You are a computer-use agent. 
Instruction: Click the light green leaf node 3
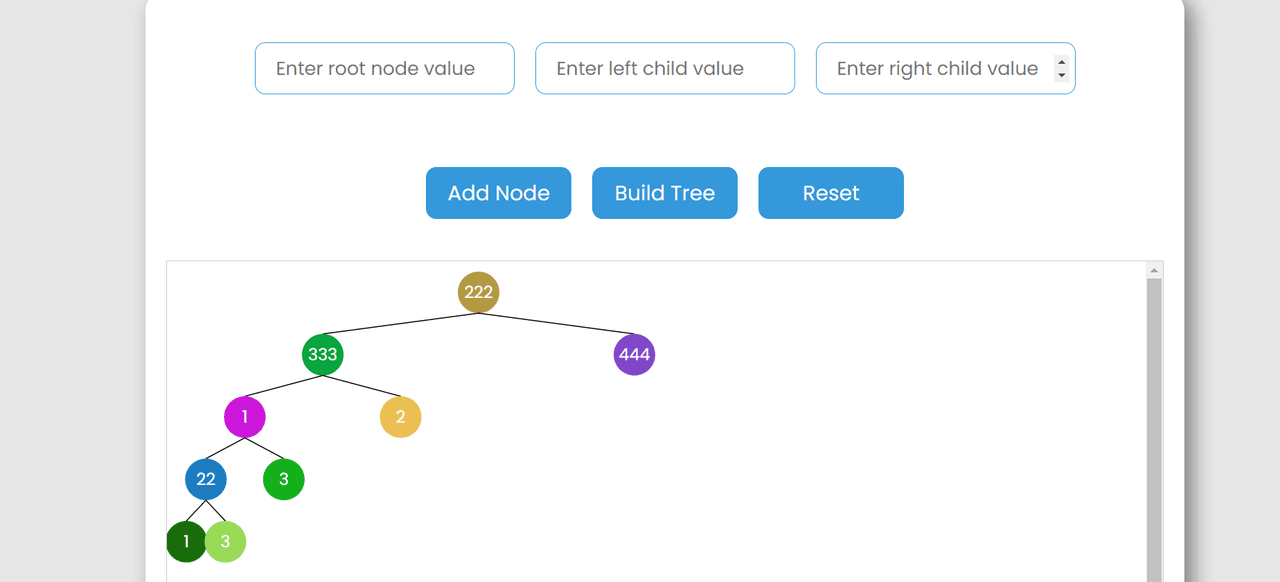pyautogui.click(x=227, y=542)
